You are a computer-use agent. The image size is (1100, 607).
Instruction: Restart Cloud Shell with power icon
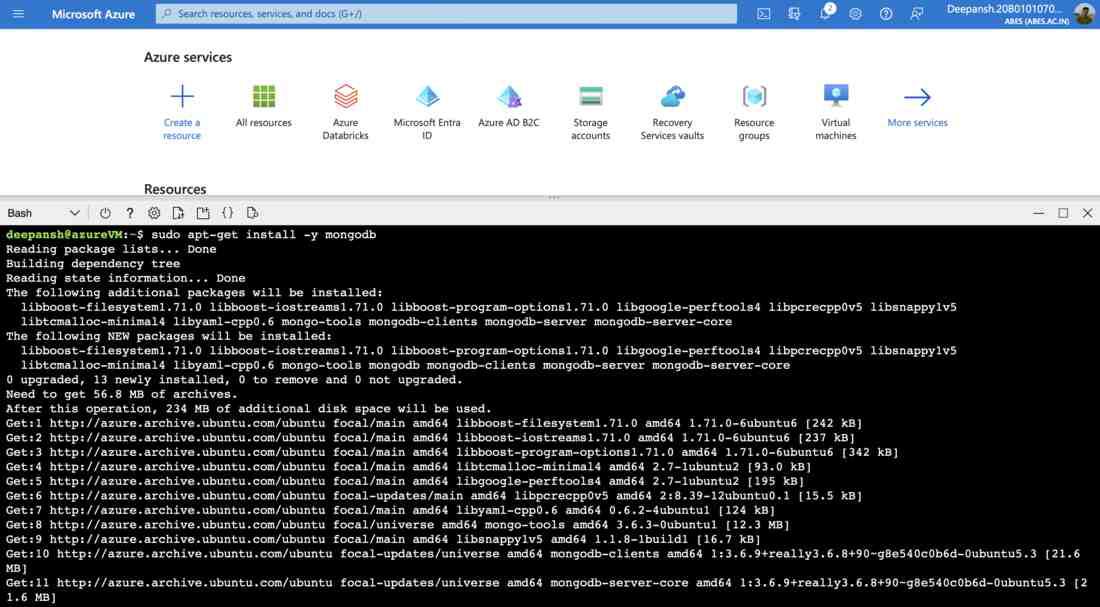(105, 213)
